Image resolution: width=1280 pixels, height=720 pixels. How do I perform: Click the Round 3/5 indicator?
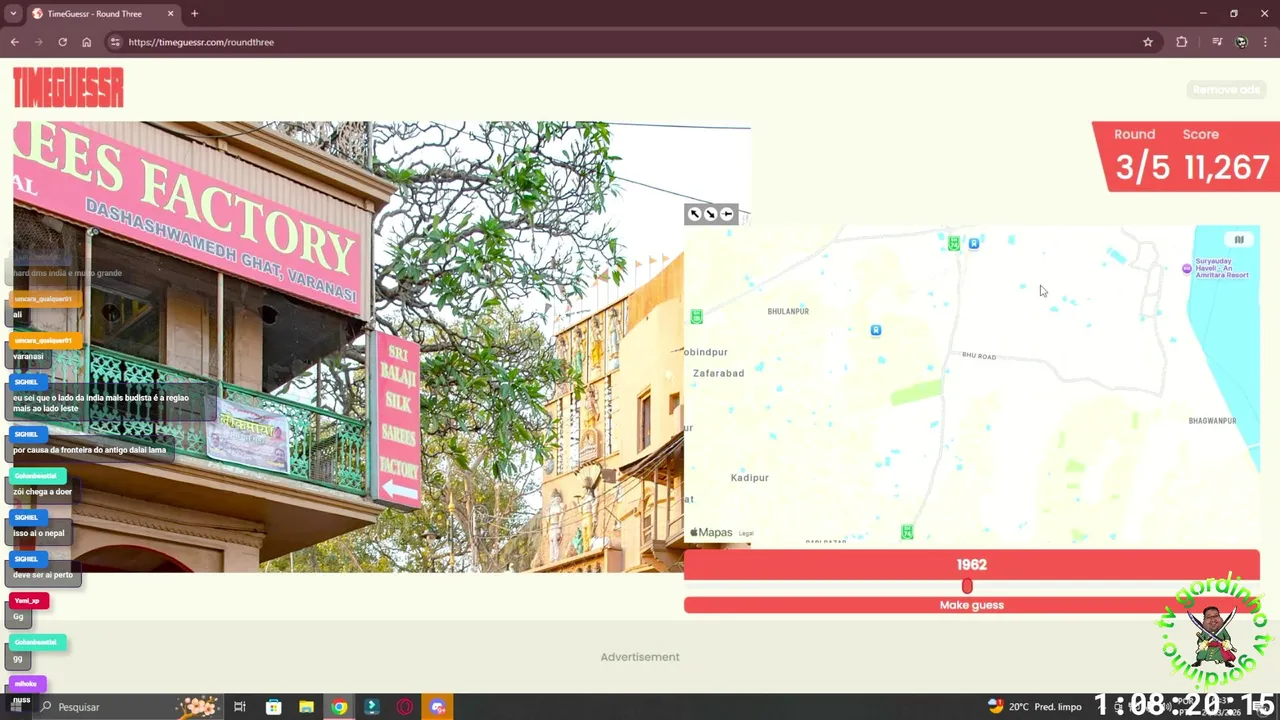point(1142,156)
